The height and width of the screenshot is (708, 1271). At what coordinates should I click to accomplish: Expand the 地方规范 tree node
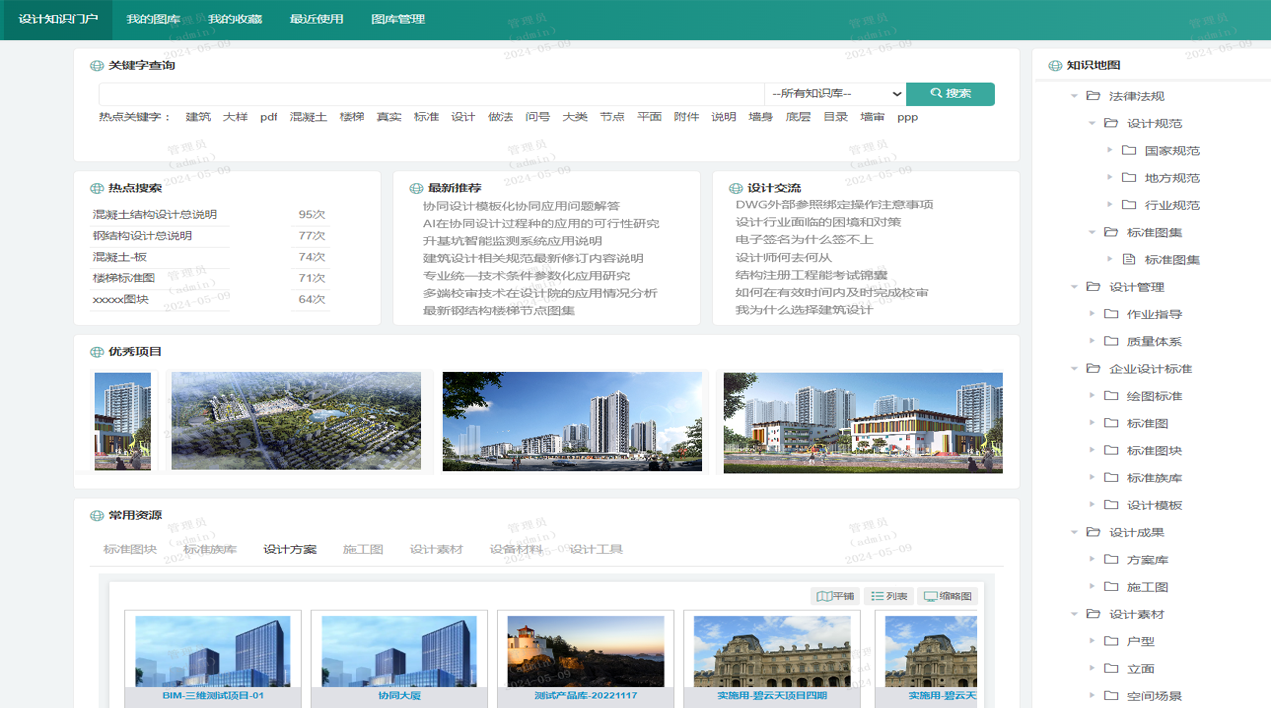(1110, 178)
